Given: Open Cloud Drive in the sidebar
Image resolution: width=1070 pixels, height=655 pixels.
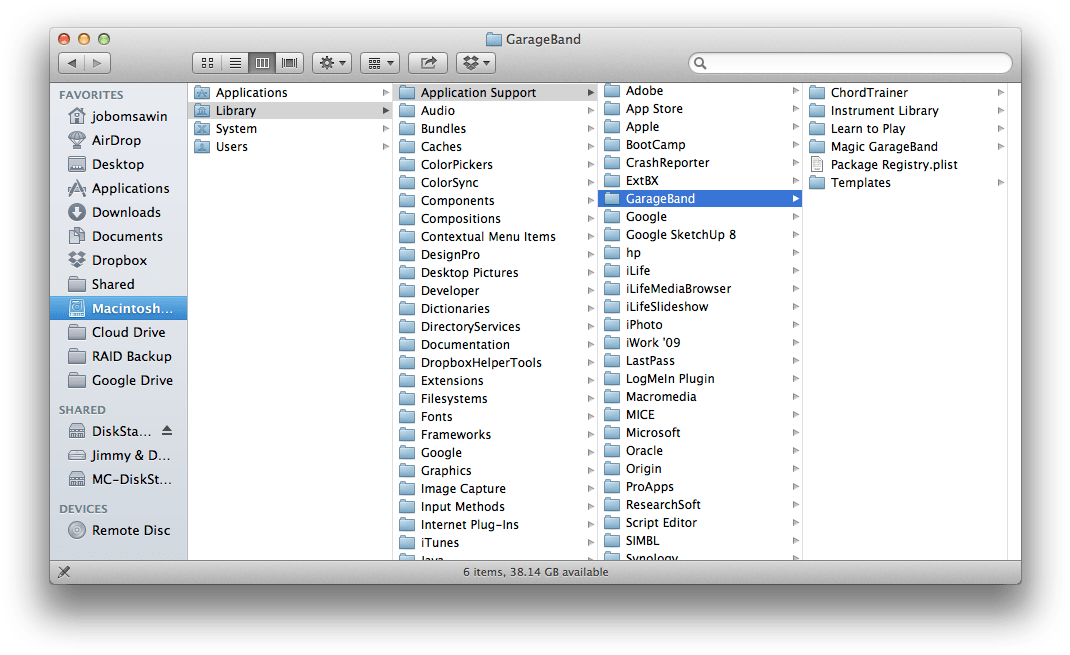Looking at the screenshot, I should (119, 332).
